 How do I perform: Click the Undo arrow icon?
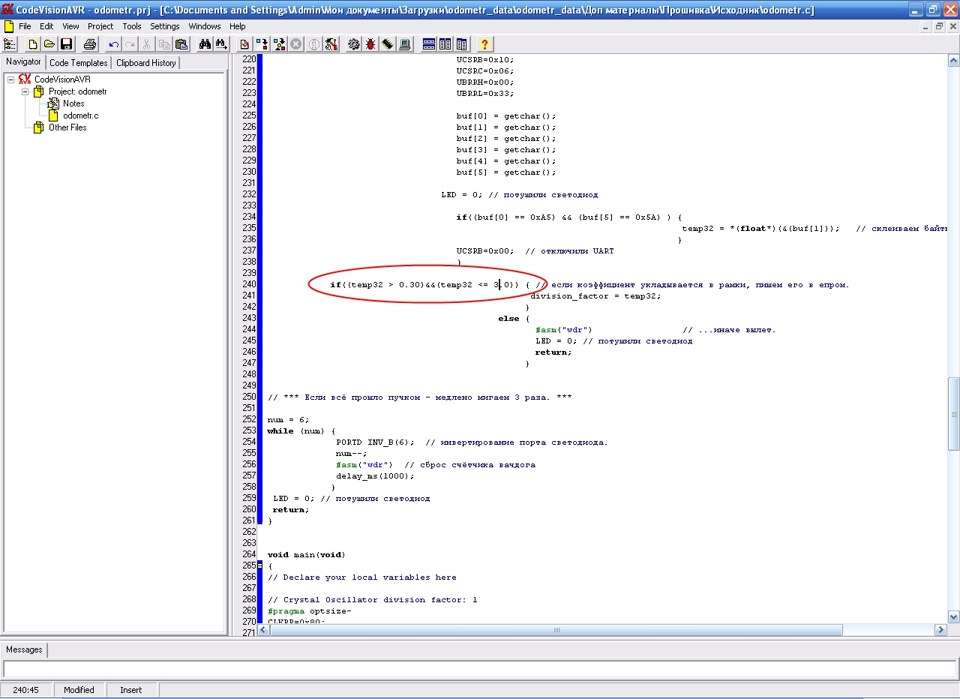(114, 44)
